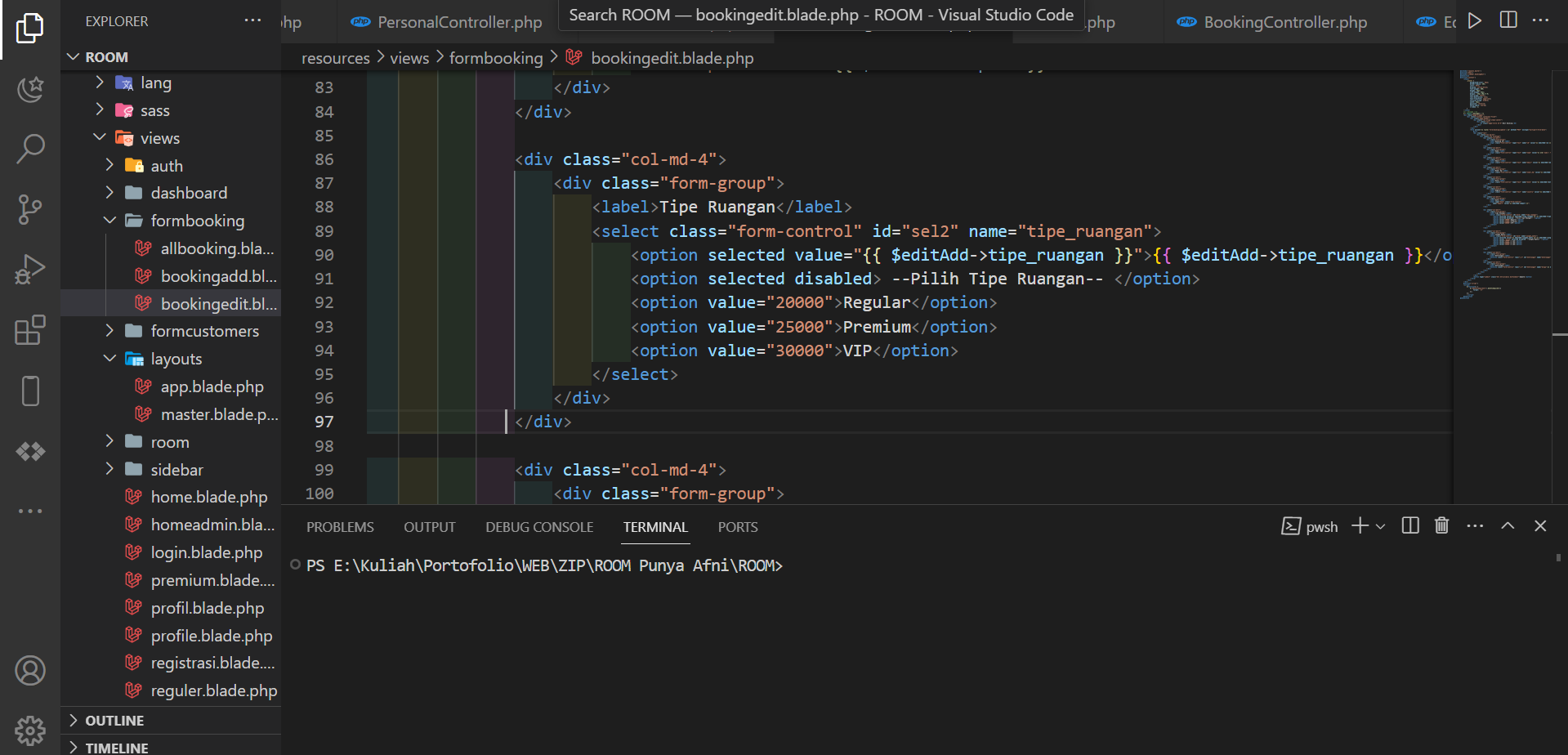Switch to the OUTPUT panel tab
Screen dimensions: 1568x755
tap(430, 527)
